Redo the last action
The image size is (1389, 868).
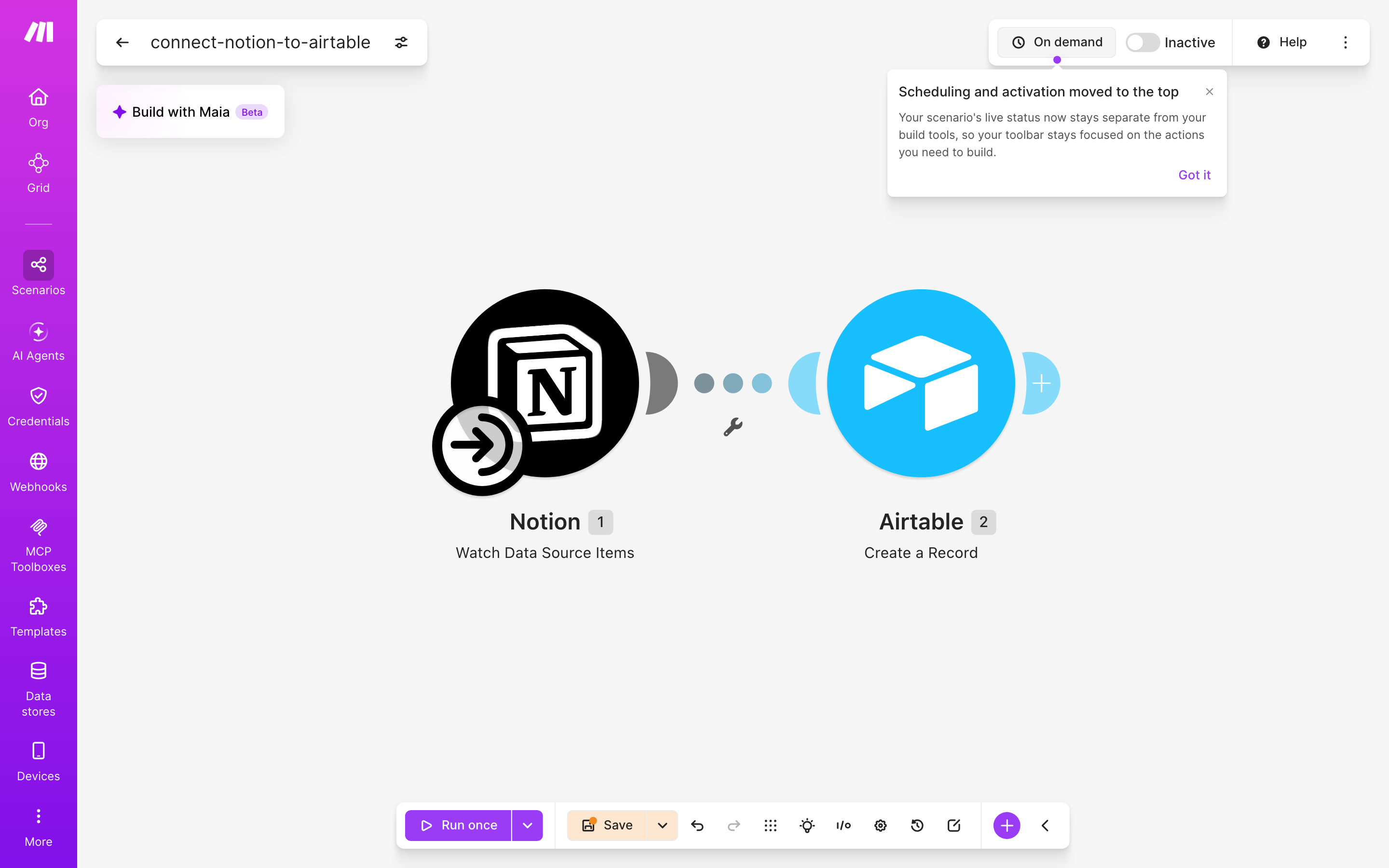click(734, 826)
